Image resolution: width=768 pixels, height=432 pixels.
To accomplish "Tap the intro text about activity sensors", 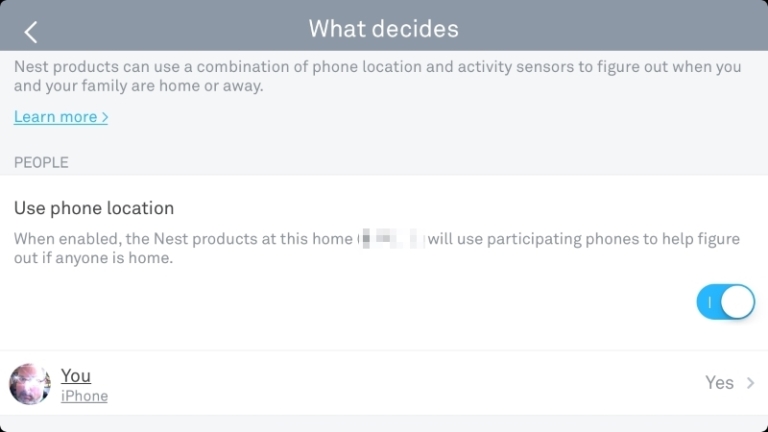I will pyautogui.click(x=377, y=76).
